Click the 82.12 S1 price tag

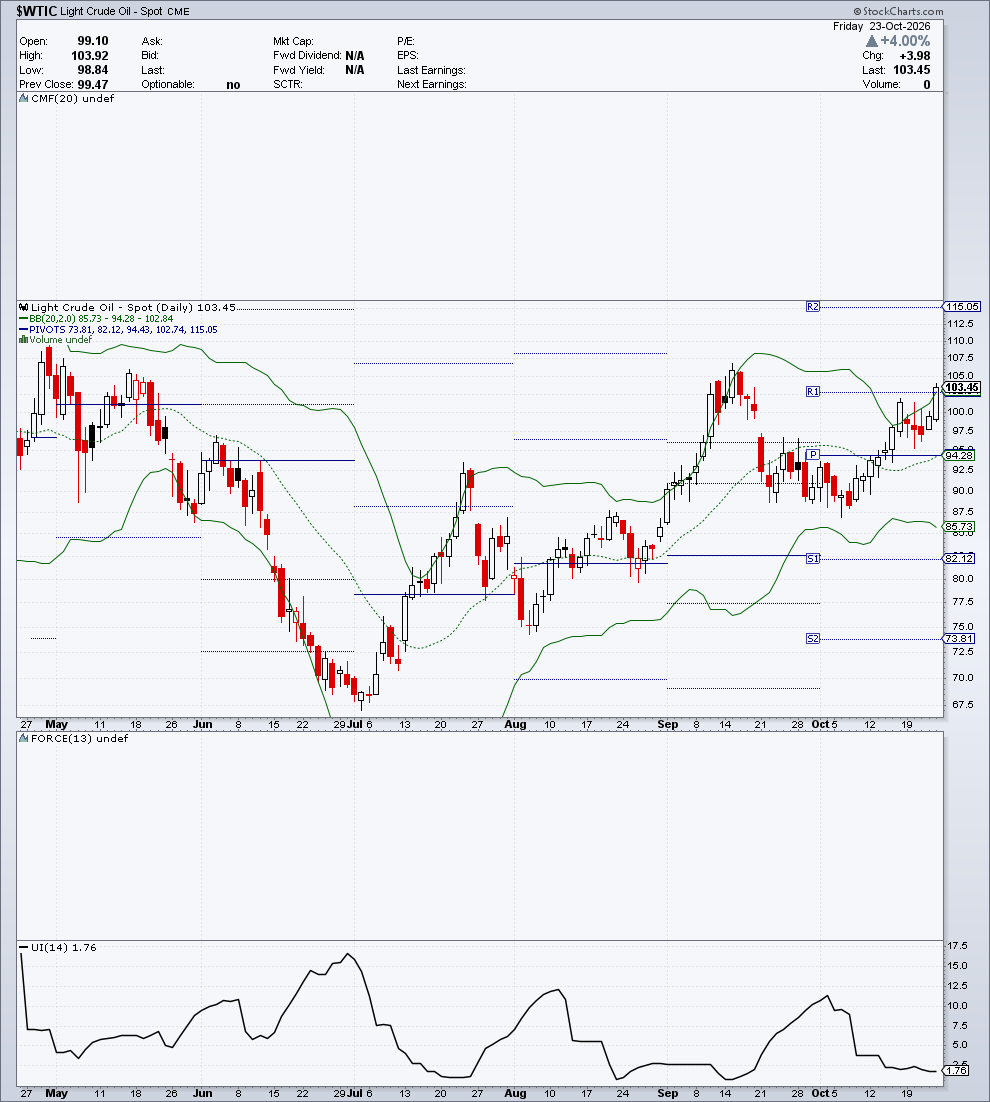(959, 559)
